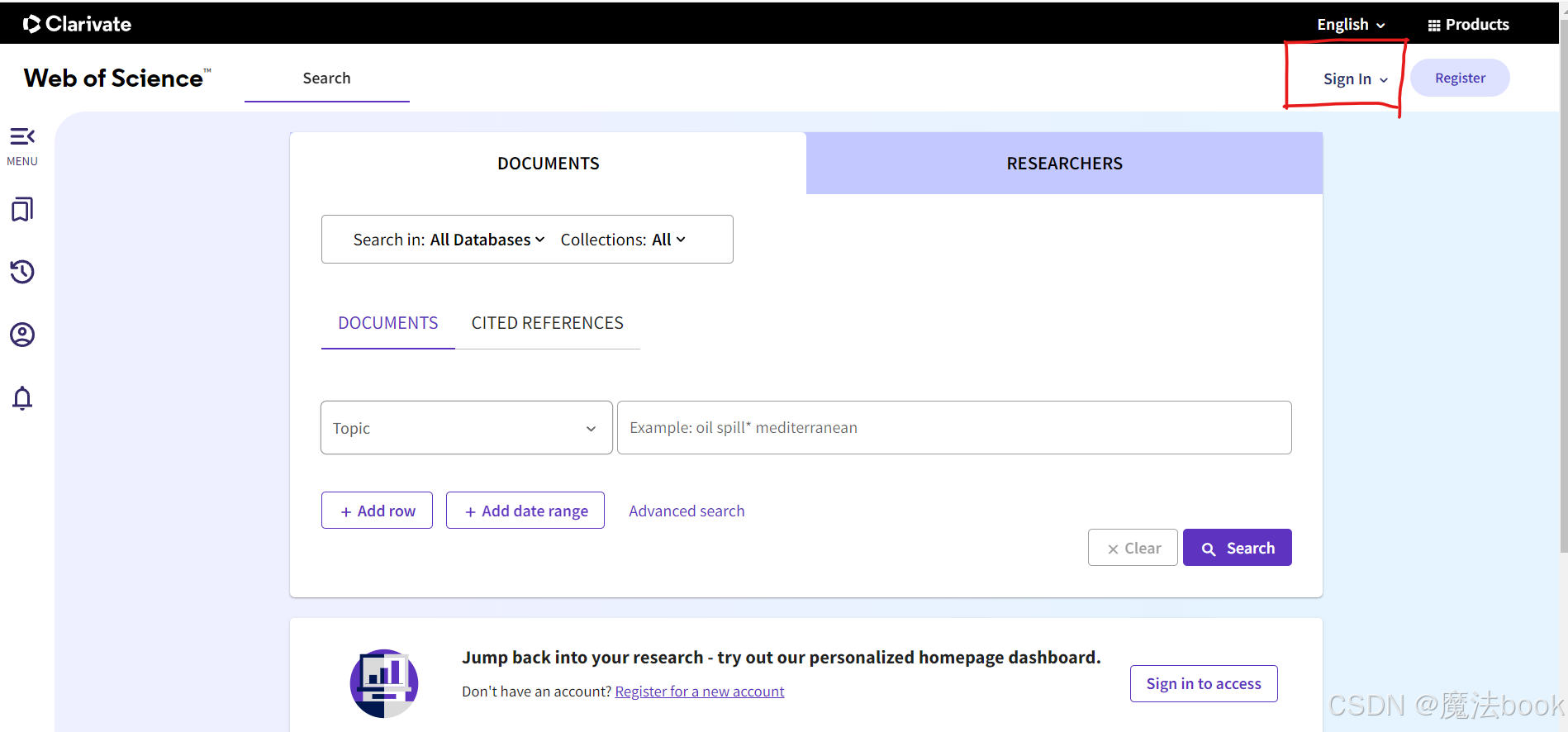Open the researcher profile icon in sidebar
Screen dimensions: 1568x732
coord(22,335)
